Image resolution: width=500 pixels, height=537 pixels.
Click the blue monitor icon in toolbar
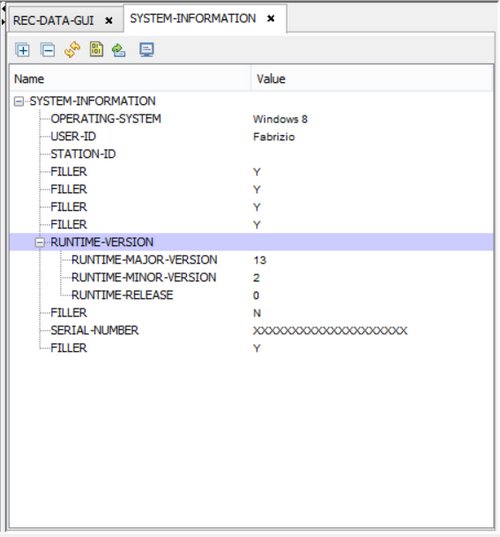click(147, 50)
